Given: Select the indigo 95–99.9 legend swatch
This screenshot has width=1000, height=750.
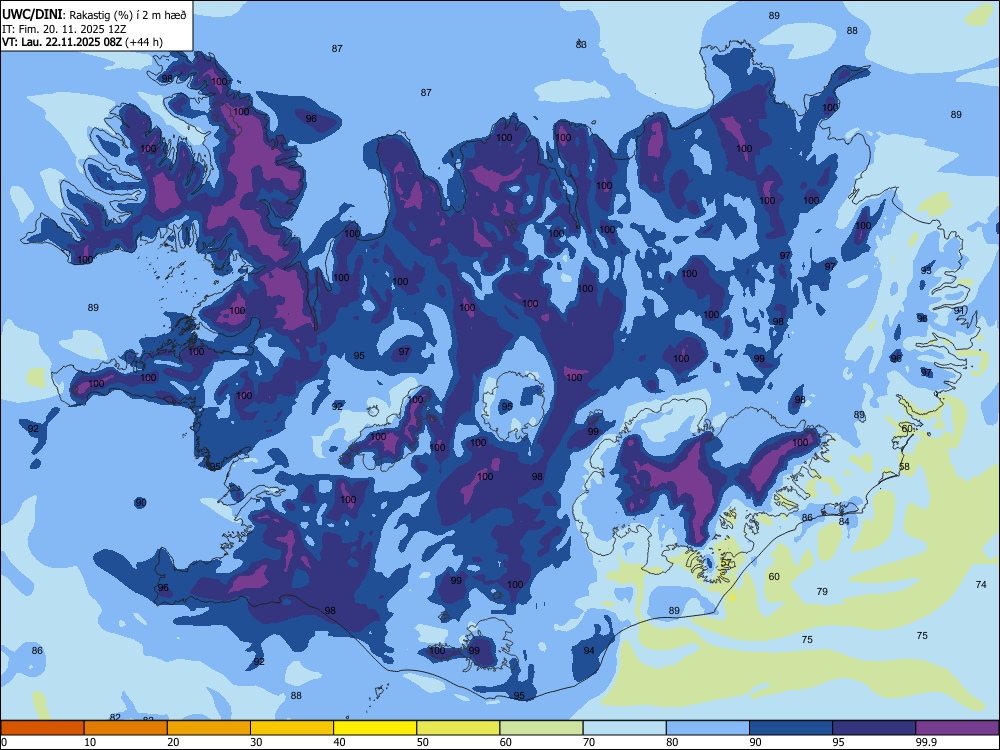Looking at the screenshot, I should tap(874, 728).
